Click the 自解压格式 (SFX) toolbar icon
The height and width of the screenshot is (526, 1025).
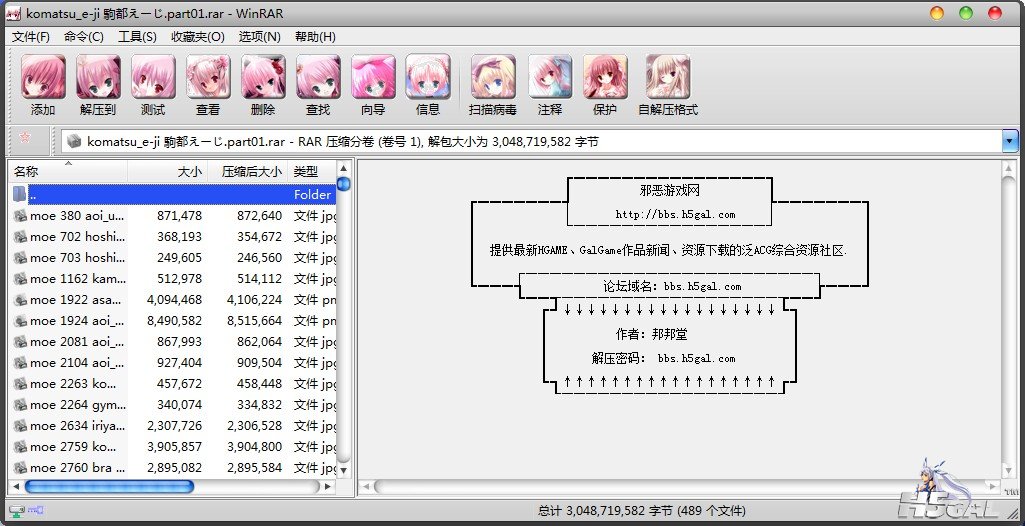point(668,77)
